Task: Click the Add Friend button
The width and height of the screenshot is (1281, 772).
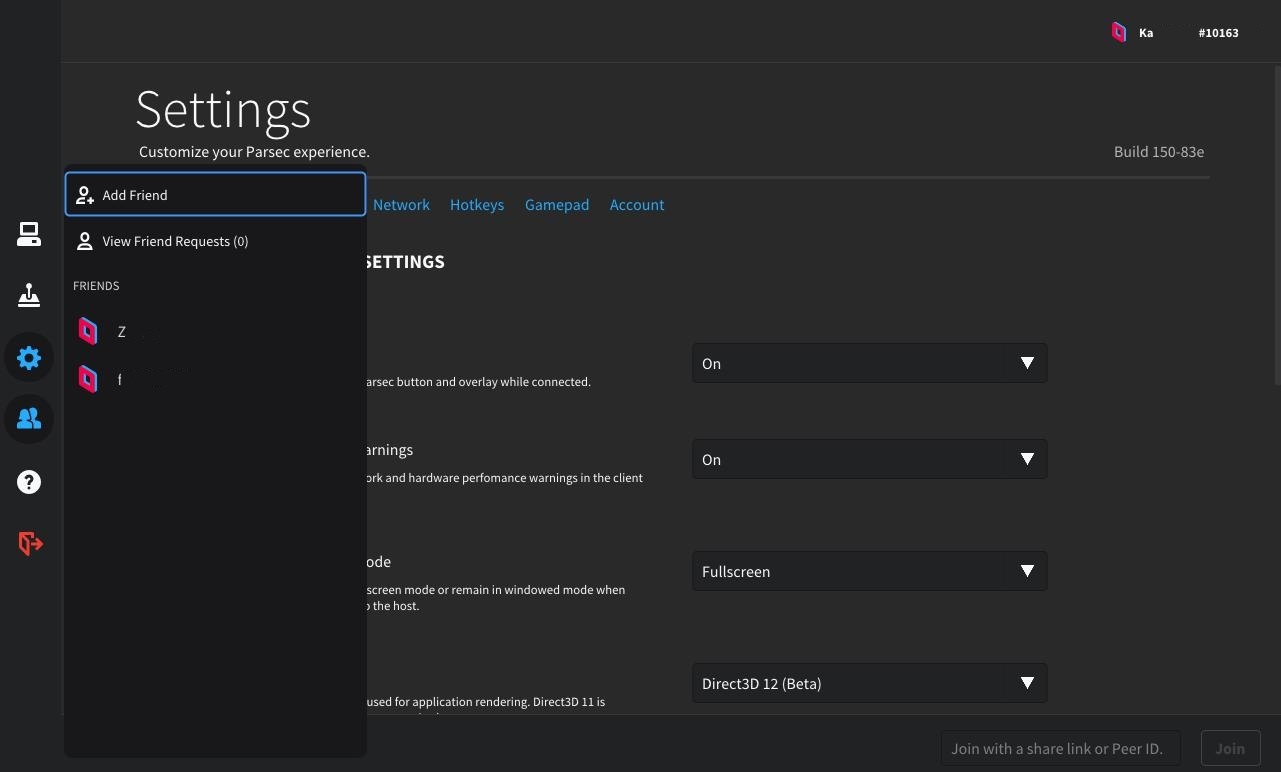Action: [215, 194]
